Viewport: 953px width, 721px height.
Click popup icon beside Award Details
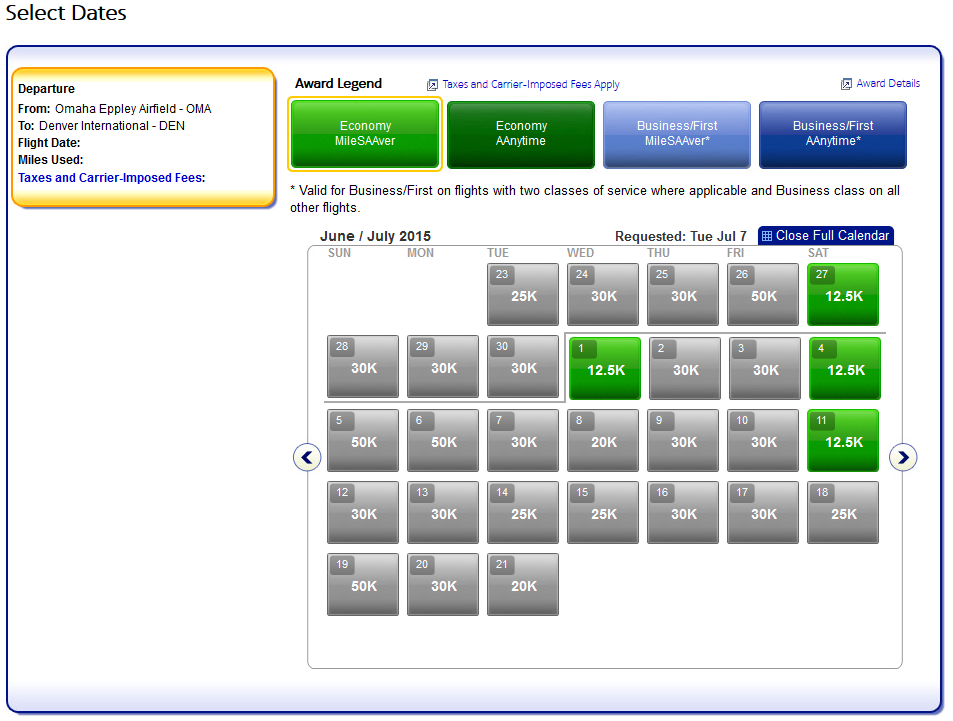click(x=846, y=84)
